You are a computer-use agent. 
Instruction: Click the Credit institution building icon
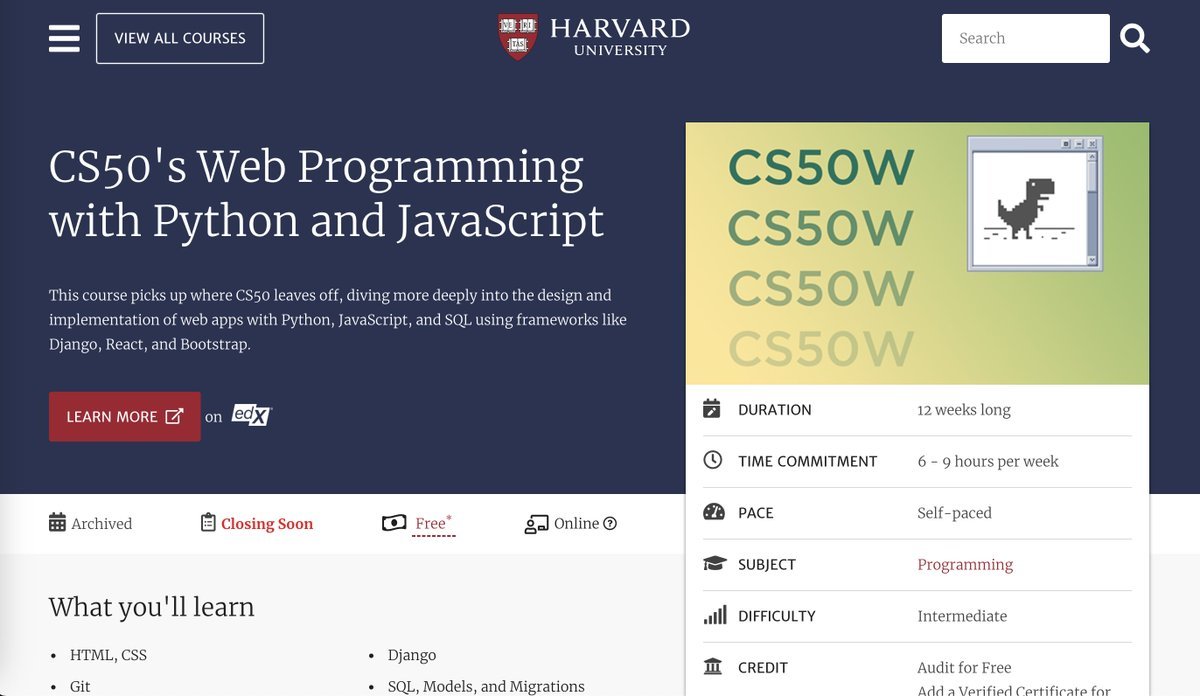click(x=713, y=667)
